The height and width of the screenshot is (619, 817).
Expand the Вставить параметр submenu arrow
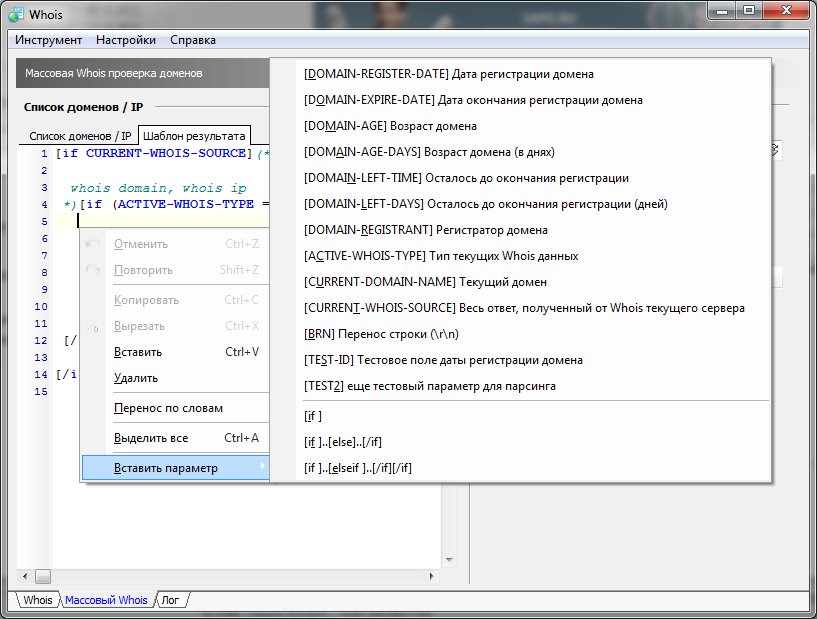[262, 468]
